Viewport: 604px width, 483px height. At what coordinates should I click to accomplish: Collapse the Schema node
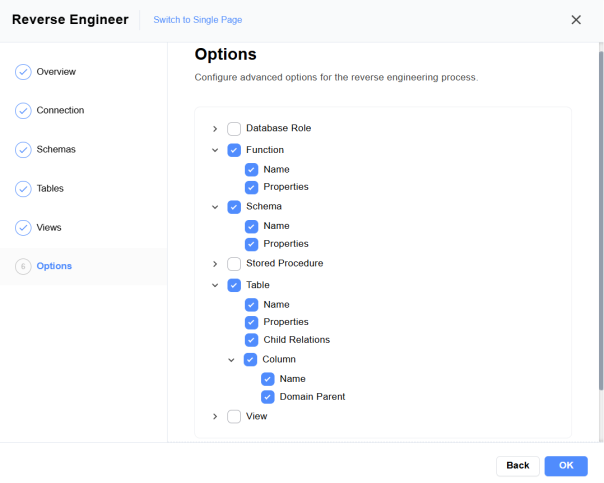click(215, 207)
